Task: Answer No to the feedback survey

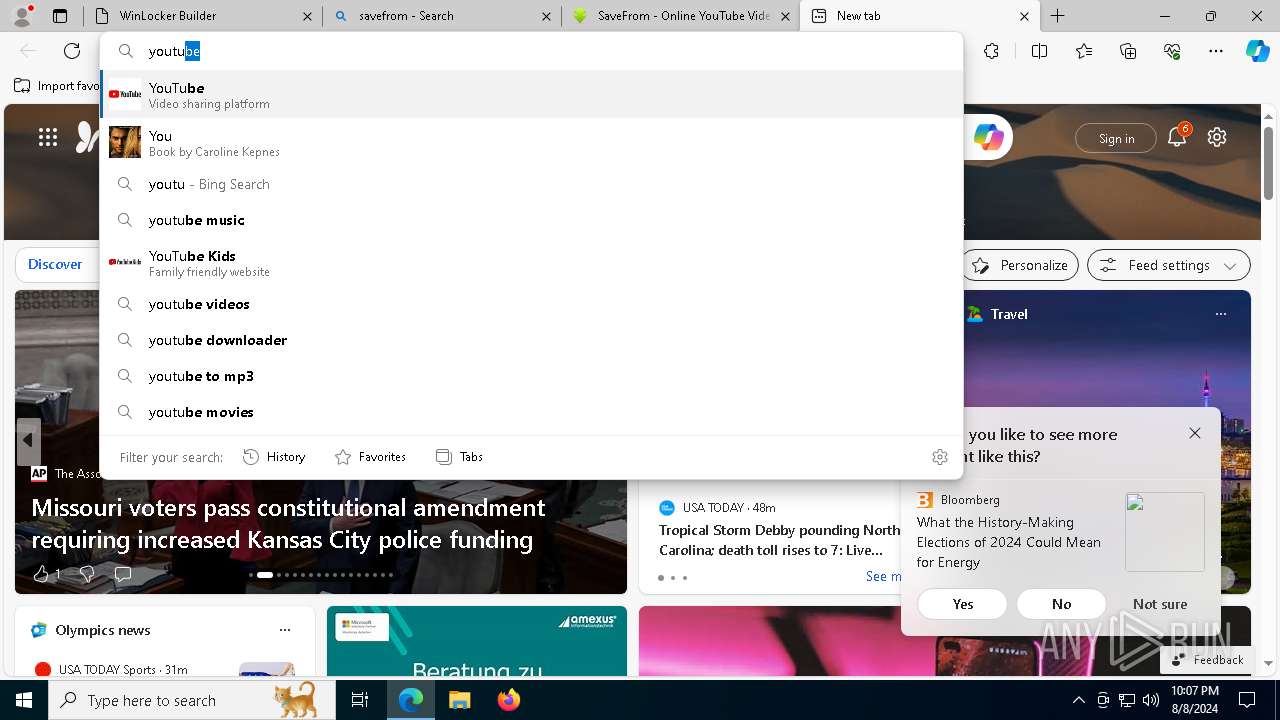Action: pyautogui.click(x=1061, y=604)
